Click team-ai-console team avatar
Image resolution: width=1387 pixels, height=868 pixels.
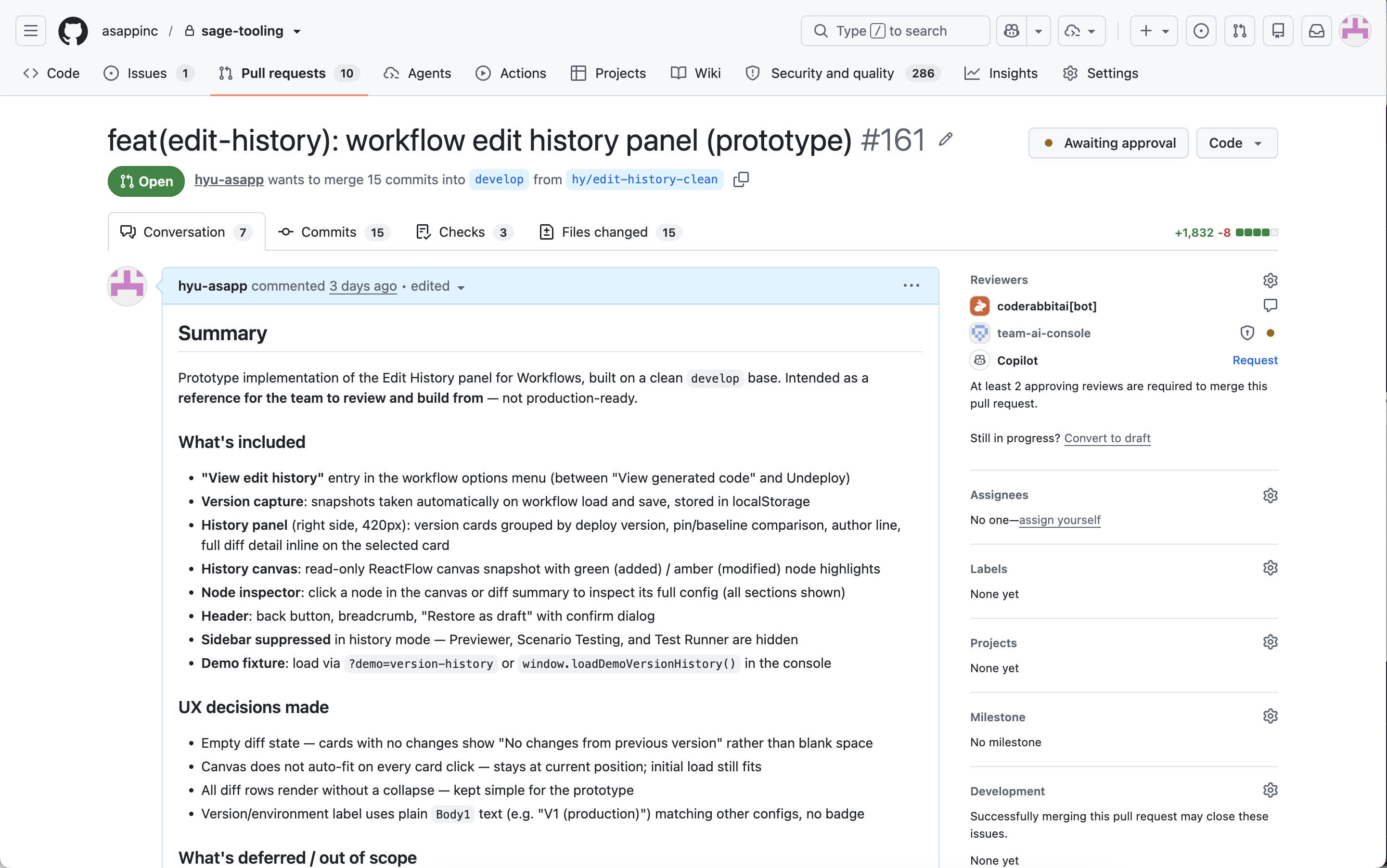[980, 333]
